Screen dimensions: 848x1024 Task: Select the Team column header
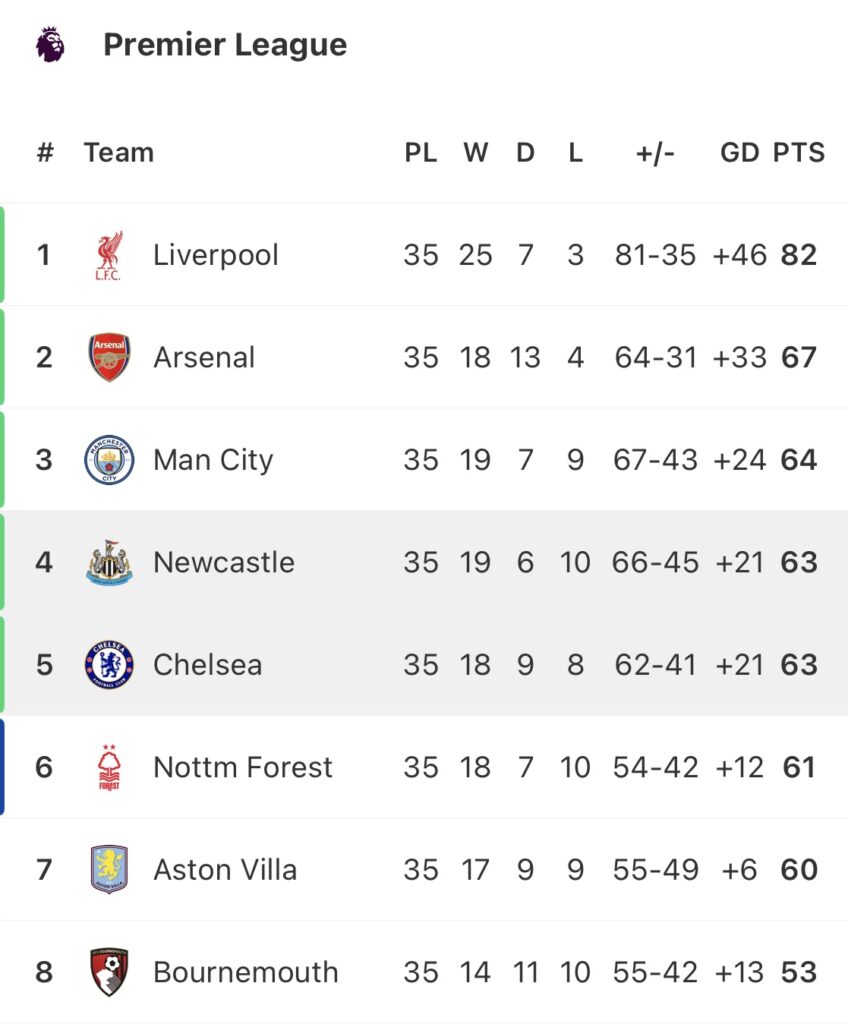coord(119,153)
